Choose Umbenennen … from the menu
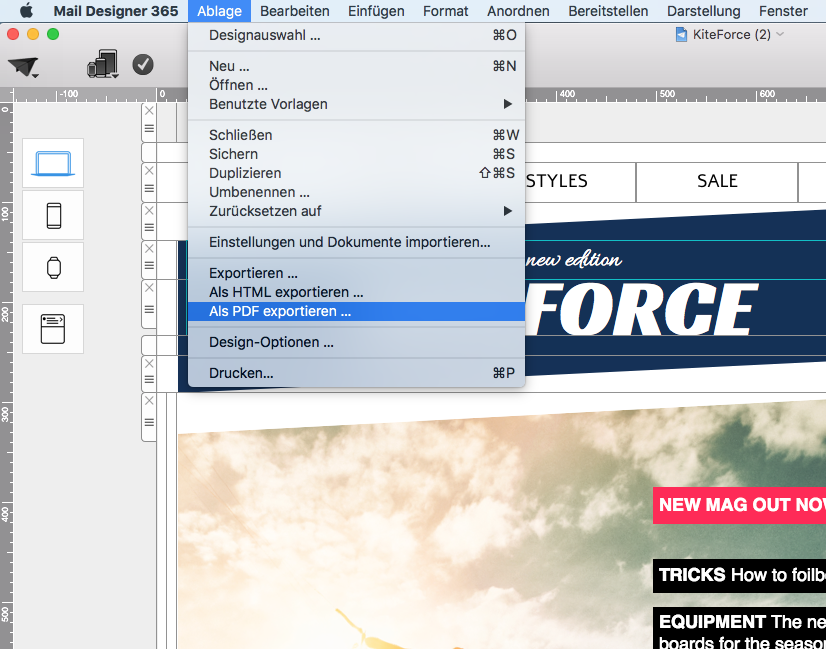 [x=357, y=192]
